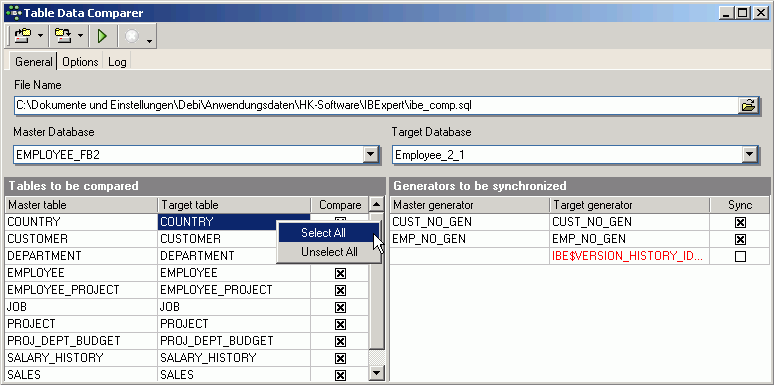Toggle Compare checkbox for EMPLOYEE_PROJECT table
This screenshot has height=385, width=774.
point(340,290)
